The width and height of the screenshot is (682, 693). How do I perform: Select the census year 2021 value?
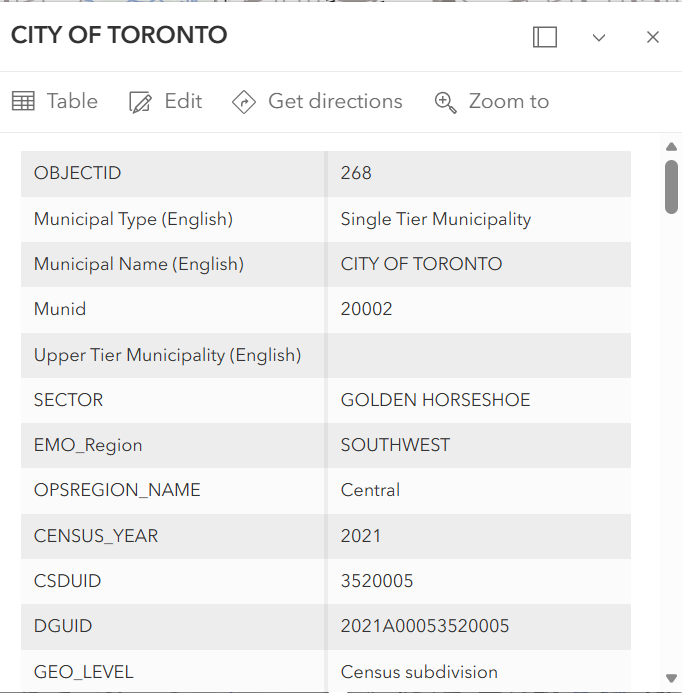(x=361, y=536)
